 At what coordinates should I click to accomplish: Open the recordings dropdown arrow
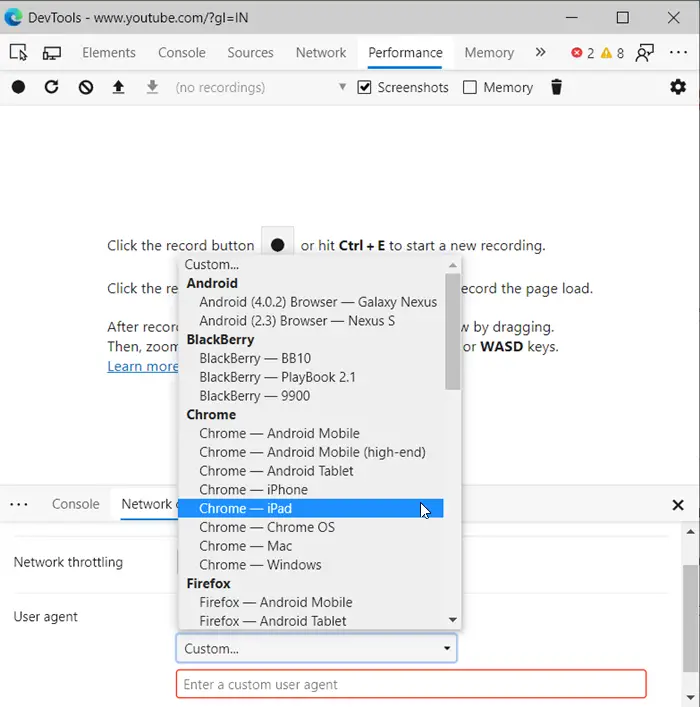(x=342, y=87)
